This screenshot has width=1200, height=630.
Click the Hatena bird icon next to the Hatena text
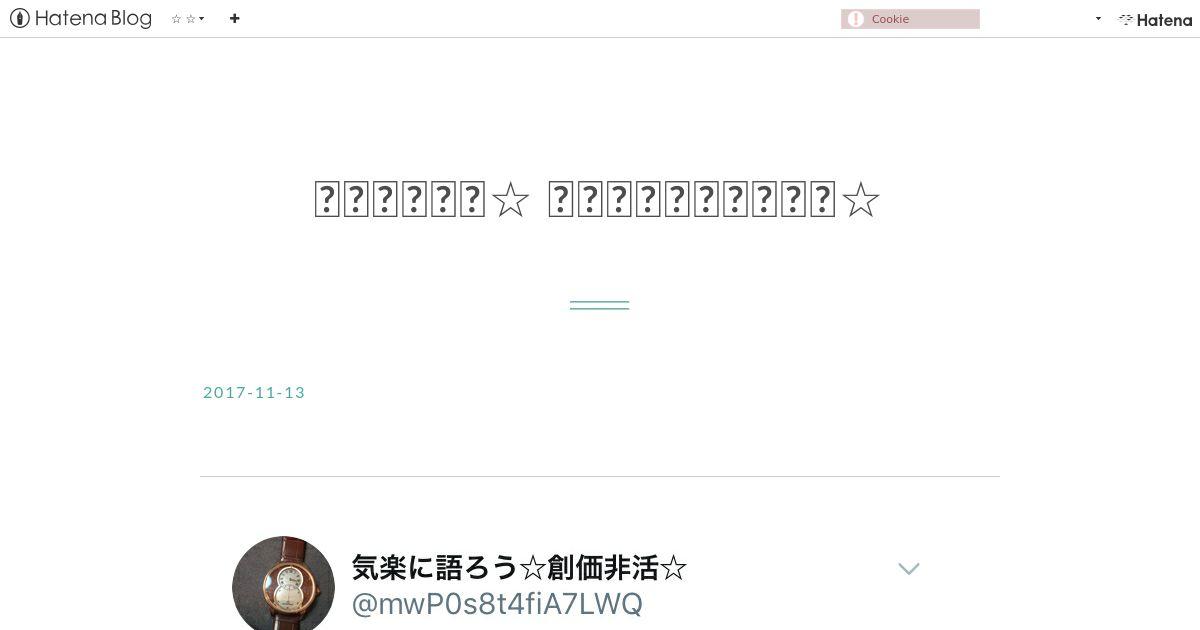(1126, 19)
